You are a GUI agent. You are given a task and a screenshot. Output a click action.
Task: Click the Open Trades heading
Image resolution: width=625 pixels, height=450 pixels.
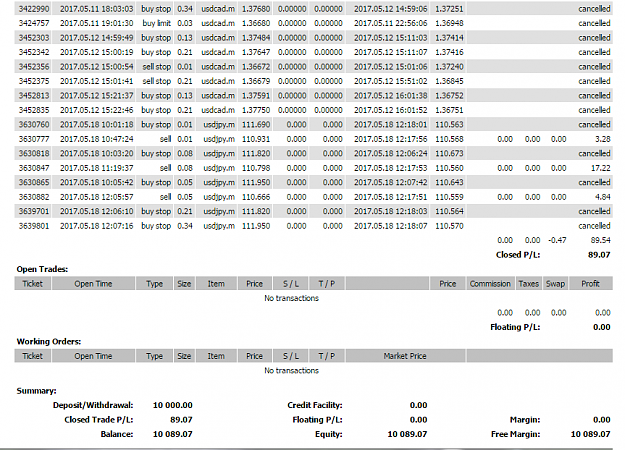(42, 269)
